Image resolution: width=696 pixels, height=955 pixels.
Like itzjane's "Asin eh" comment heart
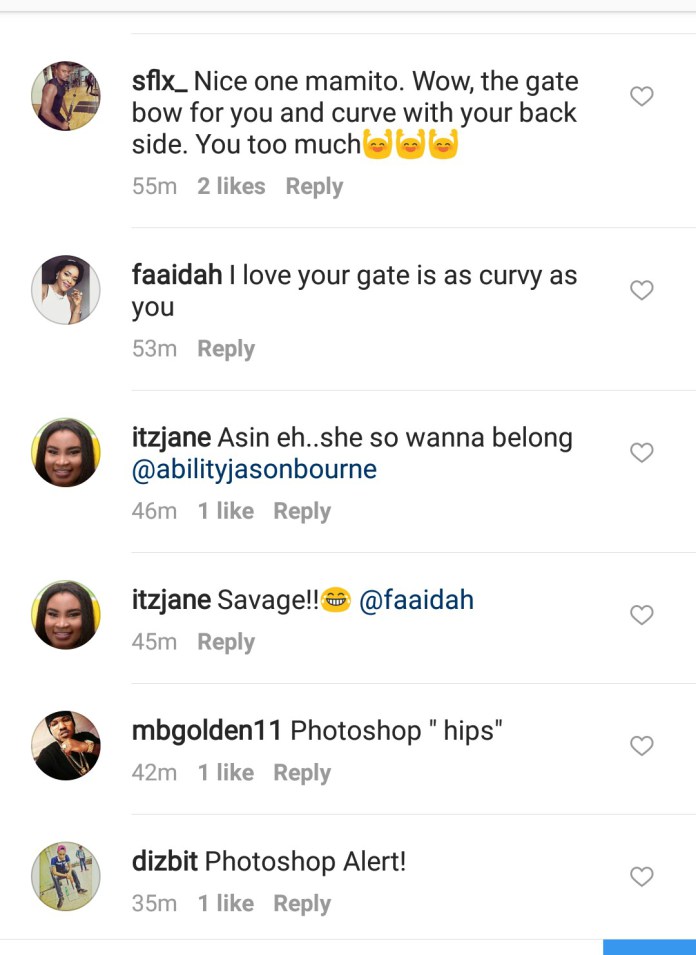pyautogui.click(x=641, y=453)
